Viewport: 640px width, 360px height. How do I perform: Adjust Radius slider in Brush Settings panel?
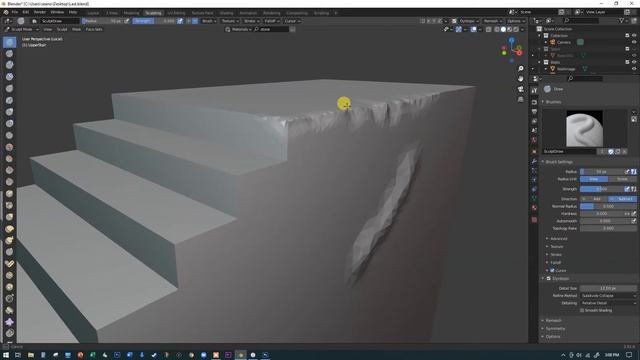point(602,171)
